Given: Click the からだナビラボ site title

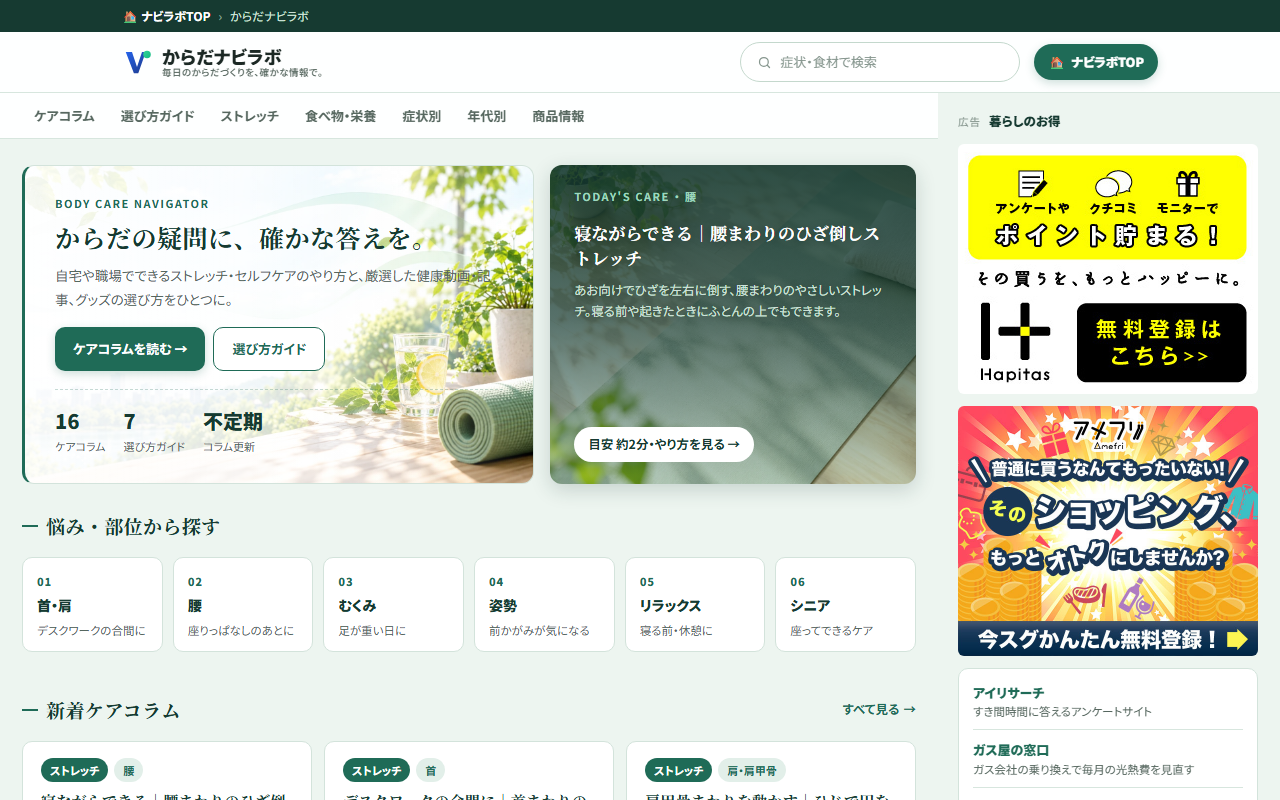Looking at the screenshot, I should [222, 56].
